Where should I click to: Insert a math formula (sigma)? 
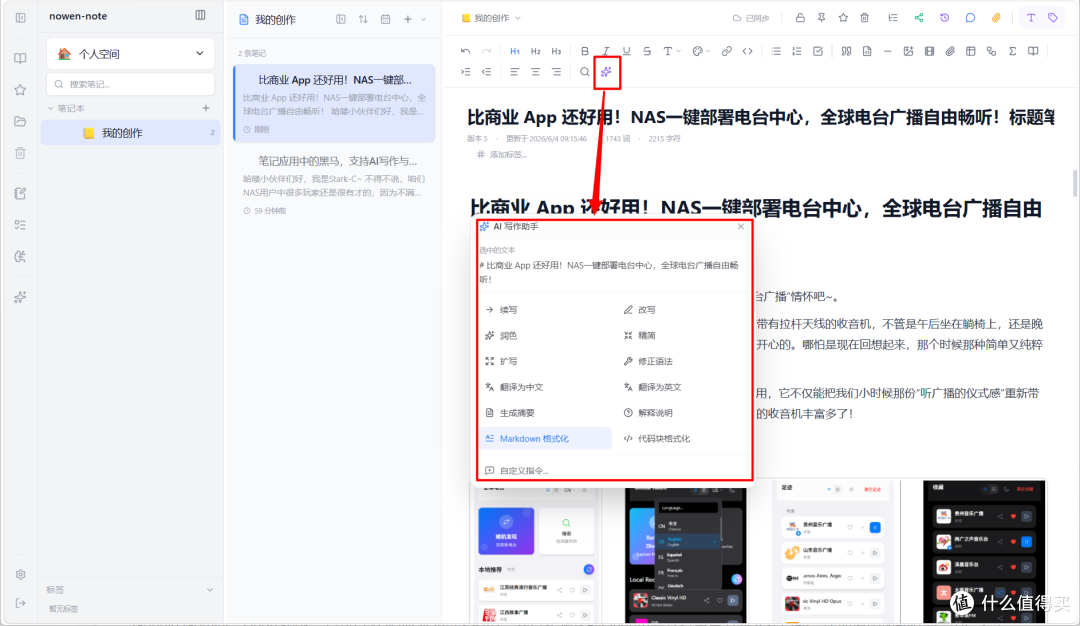click(1012, 51)
